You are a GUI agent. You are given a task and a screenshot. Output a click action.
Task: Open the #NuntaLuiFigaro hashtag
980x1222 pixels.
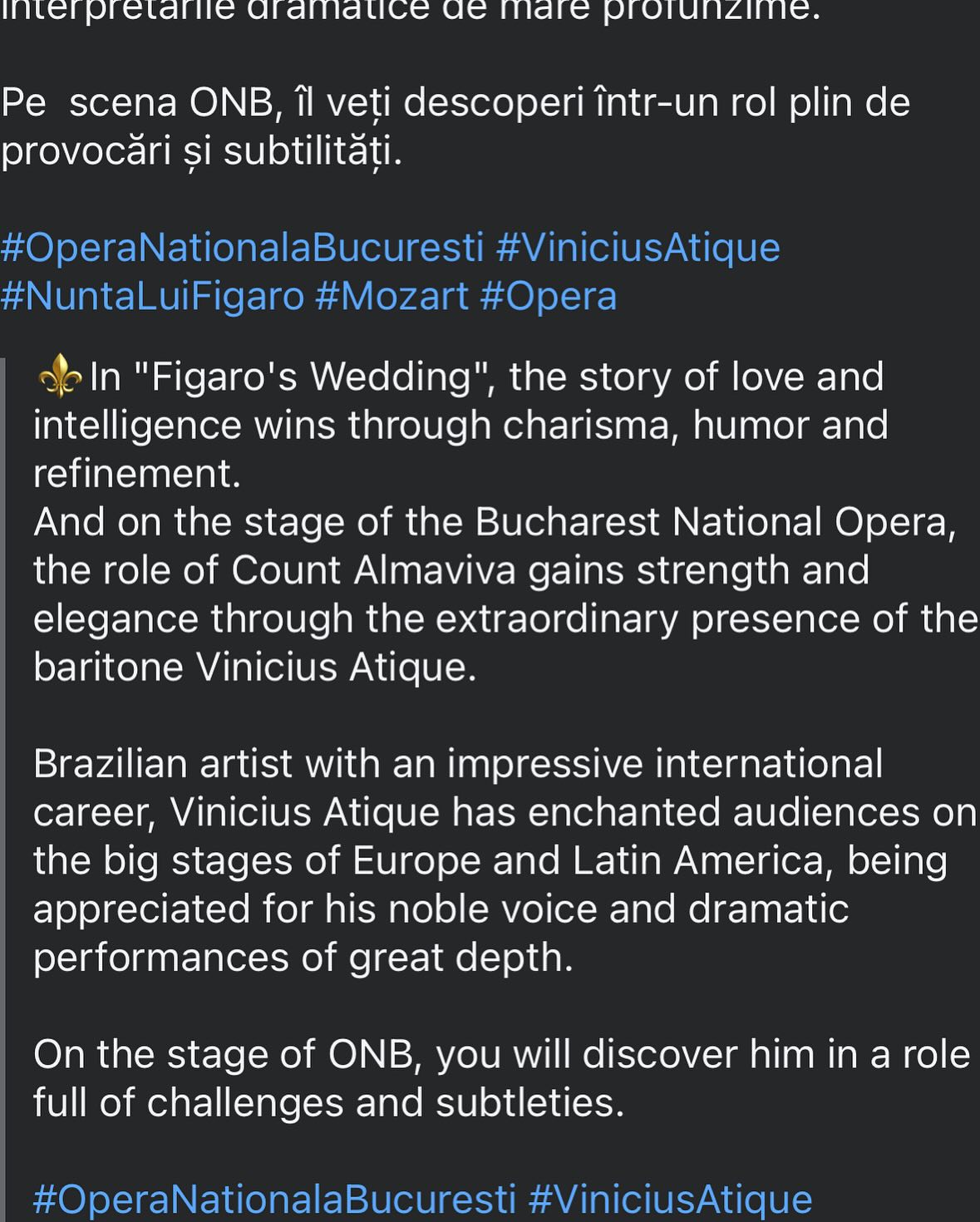point(152,297)
